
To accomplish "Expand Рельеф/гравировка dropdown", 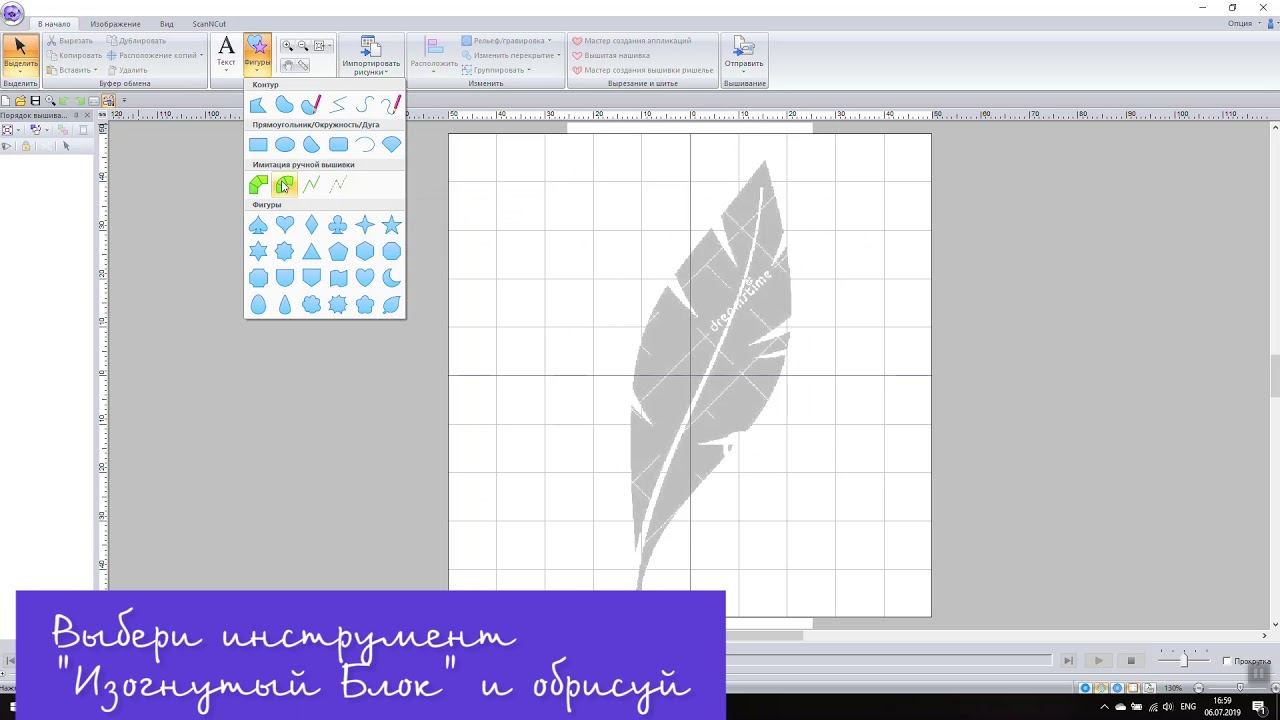I will pos(506,41).
